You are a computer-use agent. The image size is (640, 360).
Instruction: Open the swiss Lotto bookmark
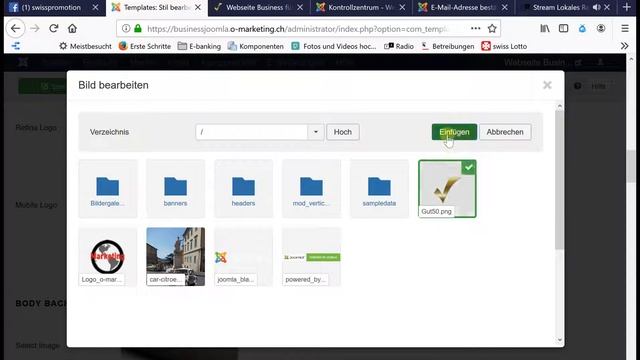click(504, 46)
